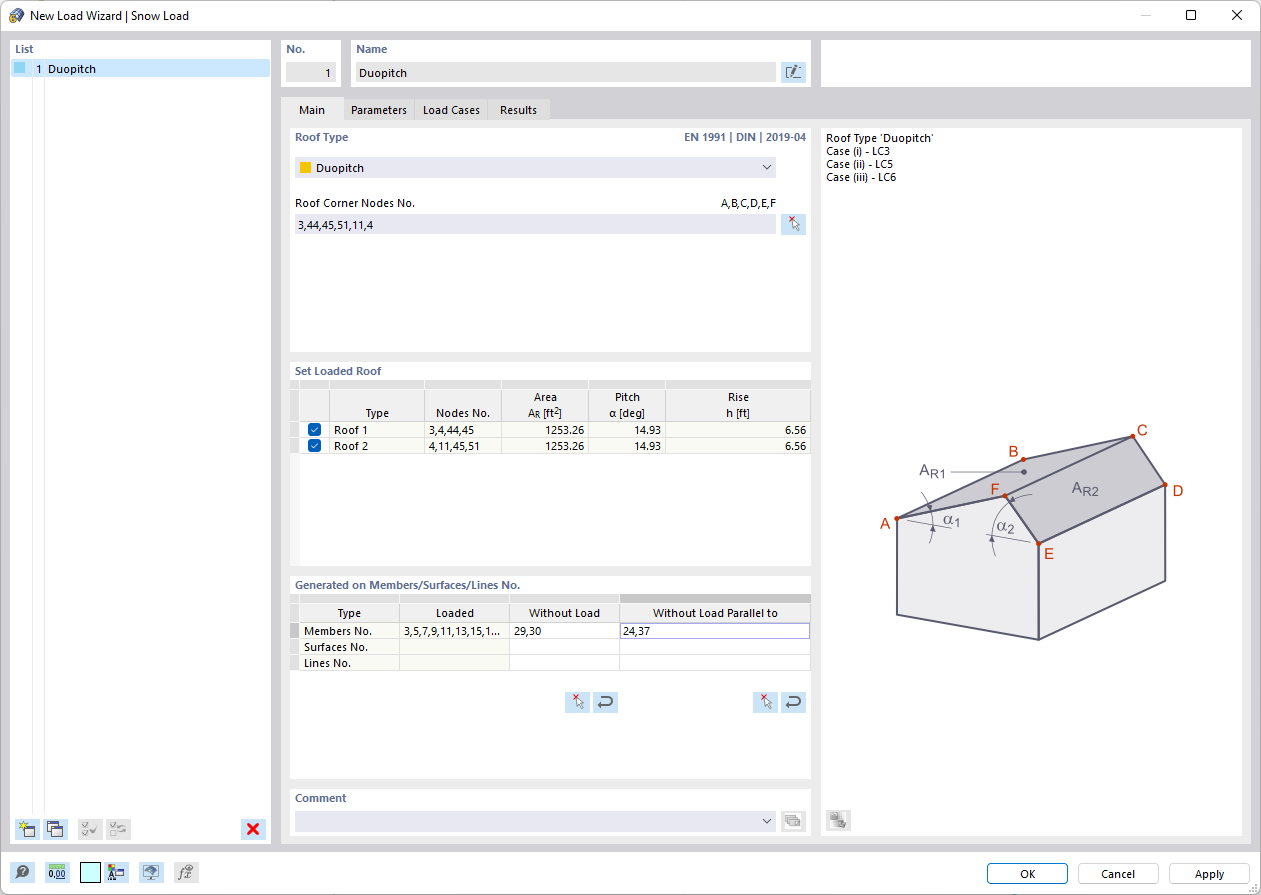
Task: Click the Roof 1 pitch value 14.93
Action: click(x=627, y=430)
